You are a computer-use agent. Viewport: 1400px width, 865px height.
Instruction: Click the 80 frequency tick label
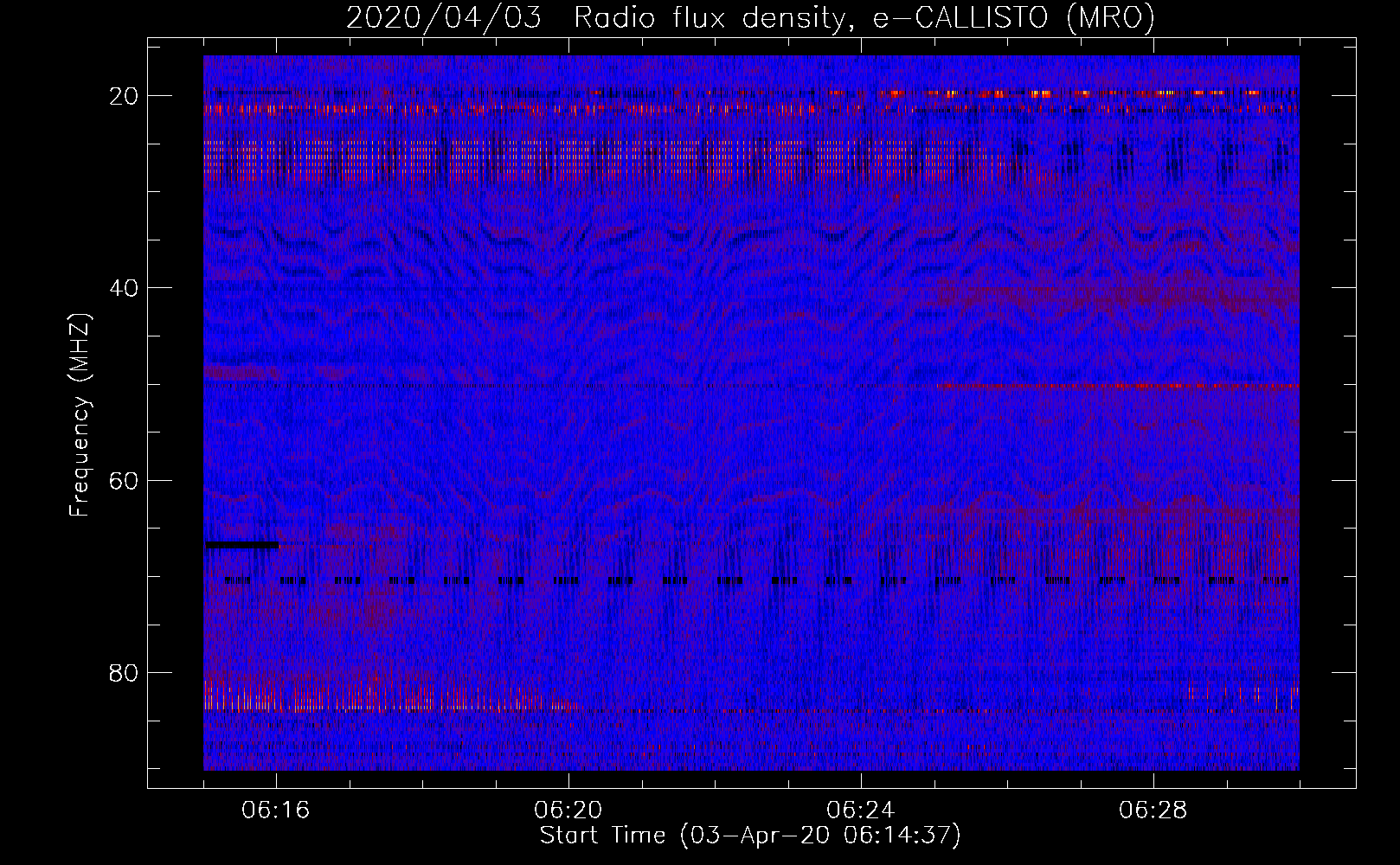click(124, 673)
